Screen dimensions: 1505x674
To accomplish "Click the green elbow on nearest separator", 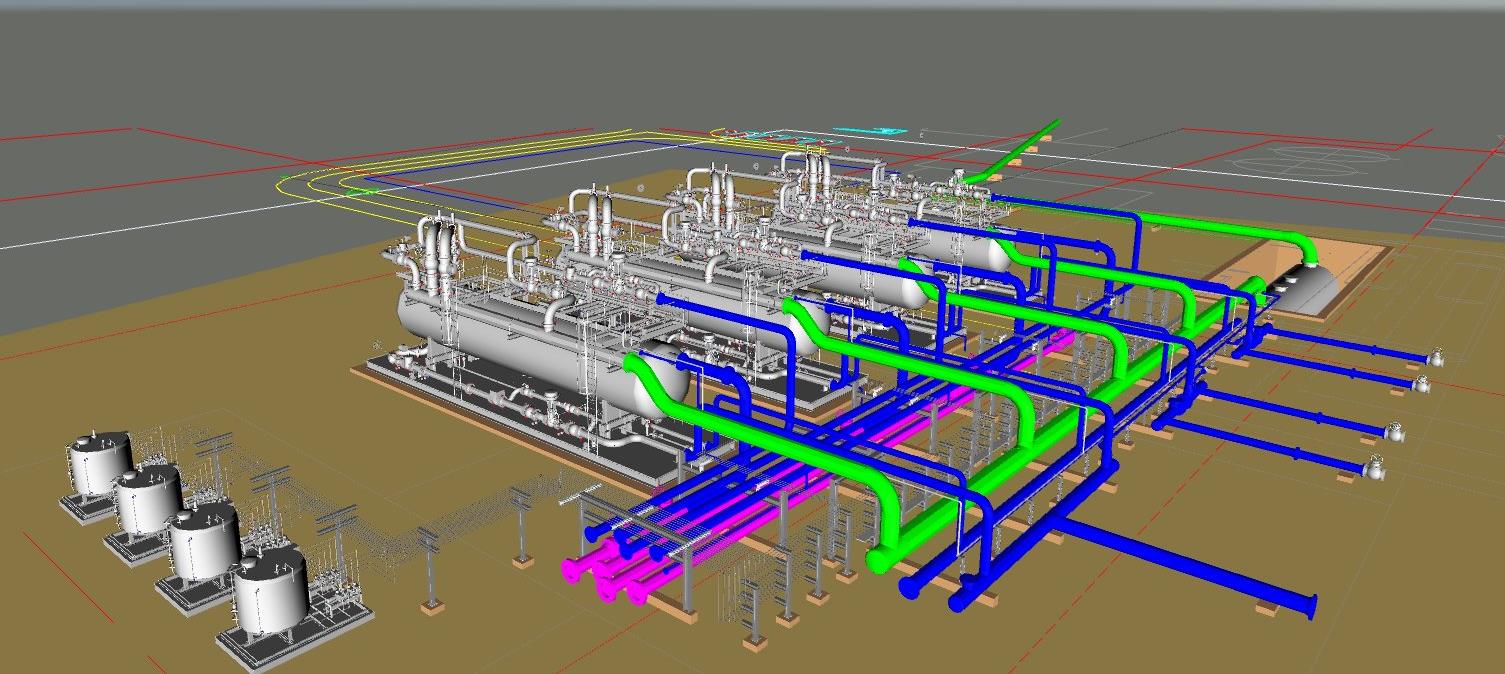I will pyautogui.click(x=640, y=372).
